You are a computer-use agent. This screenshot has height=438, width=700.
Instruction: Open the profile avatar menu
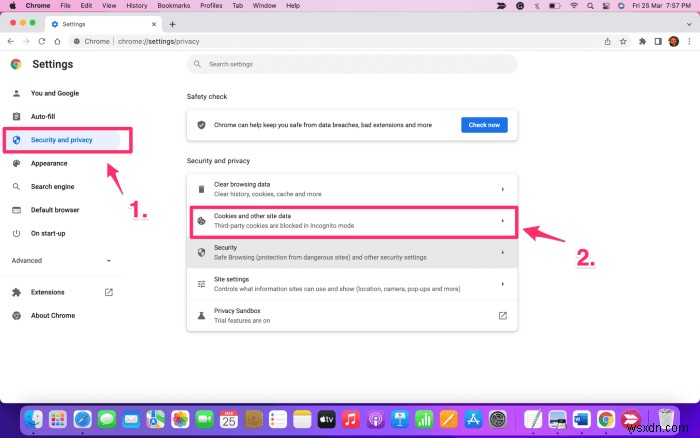coord(674,42)
